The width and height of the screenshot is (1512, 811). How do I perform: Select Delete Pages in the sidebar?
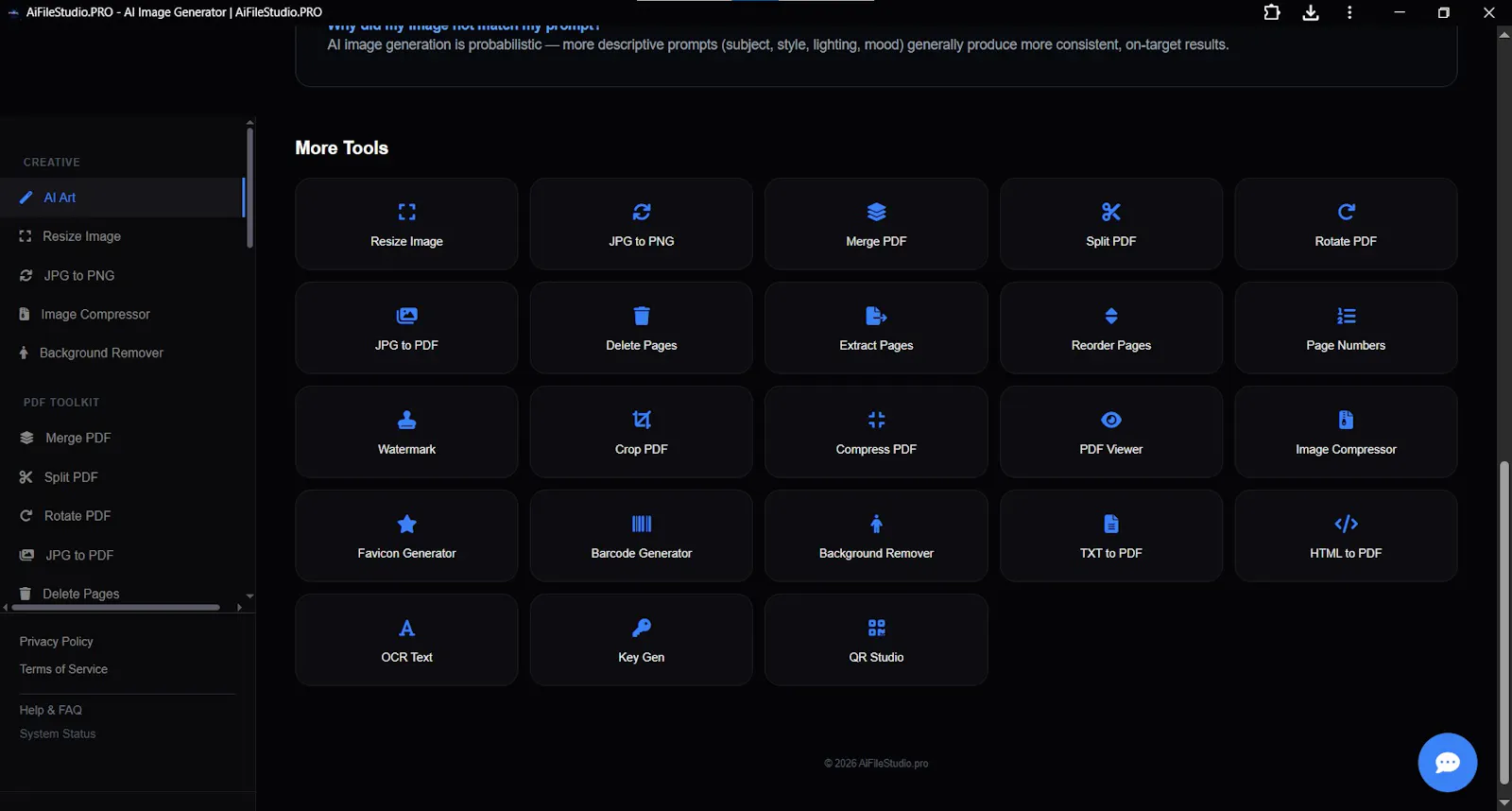[122, 594]
